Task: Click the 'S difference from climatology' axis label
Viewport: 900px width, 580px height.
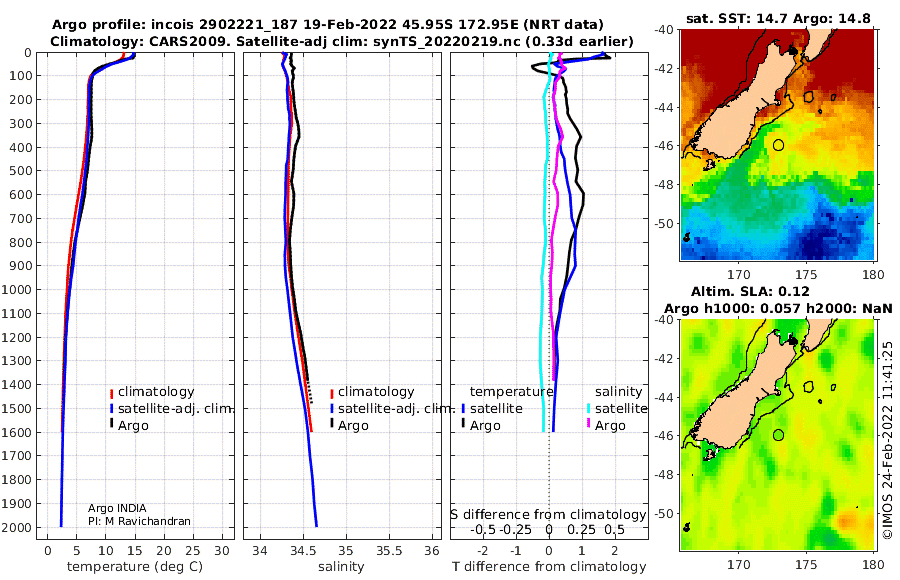Action: 548,515
